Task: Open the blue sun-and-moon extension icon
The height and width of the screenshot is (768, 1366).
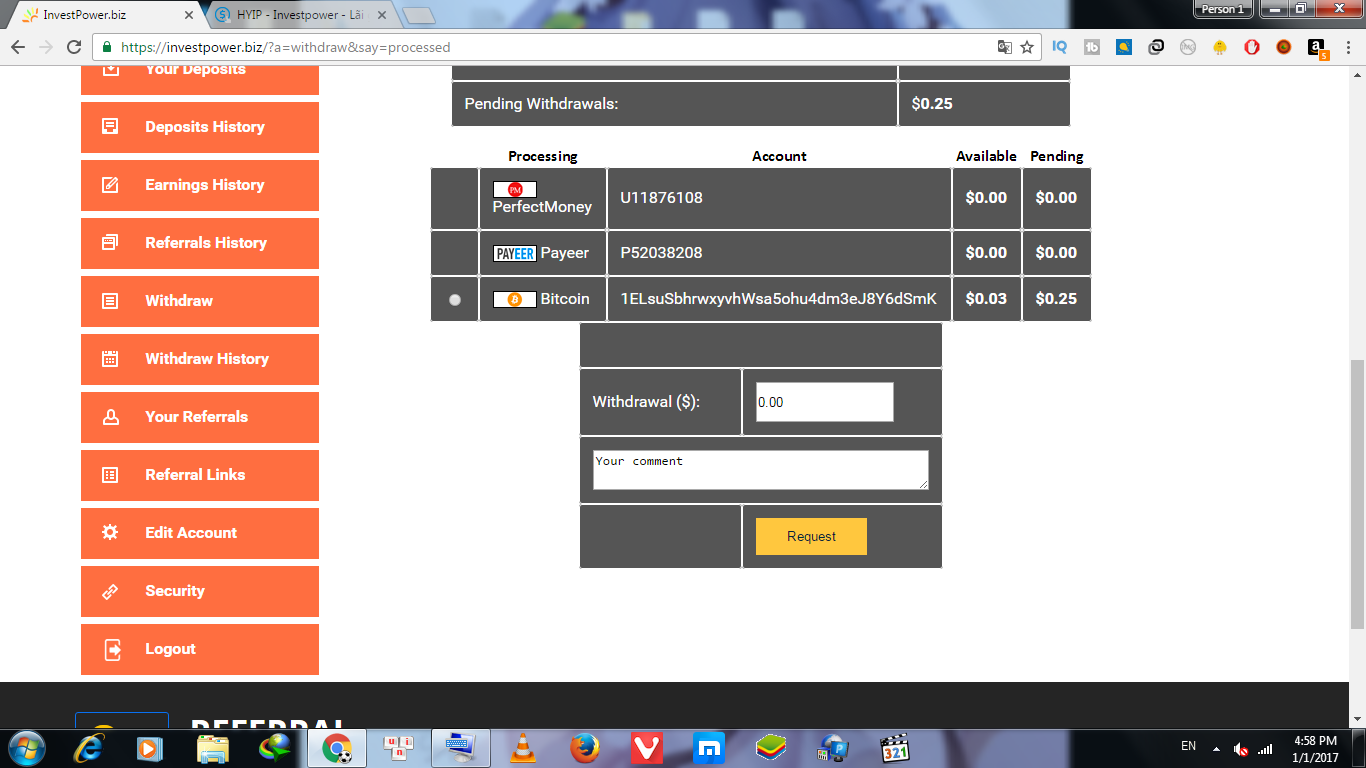Action: tap(1124, 47)
